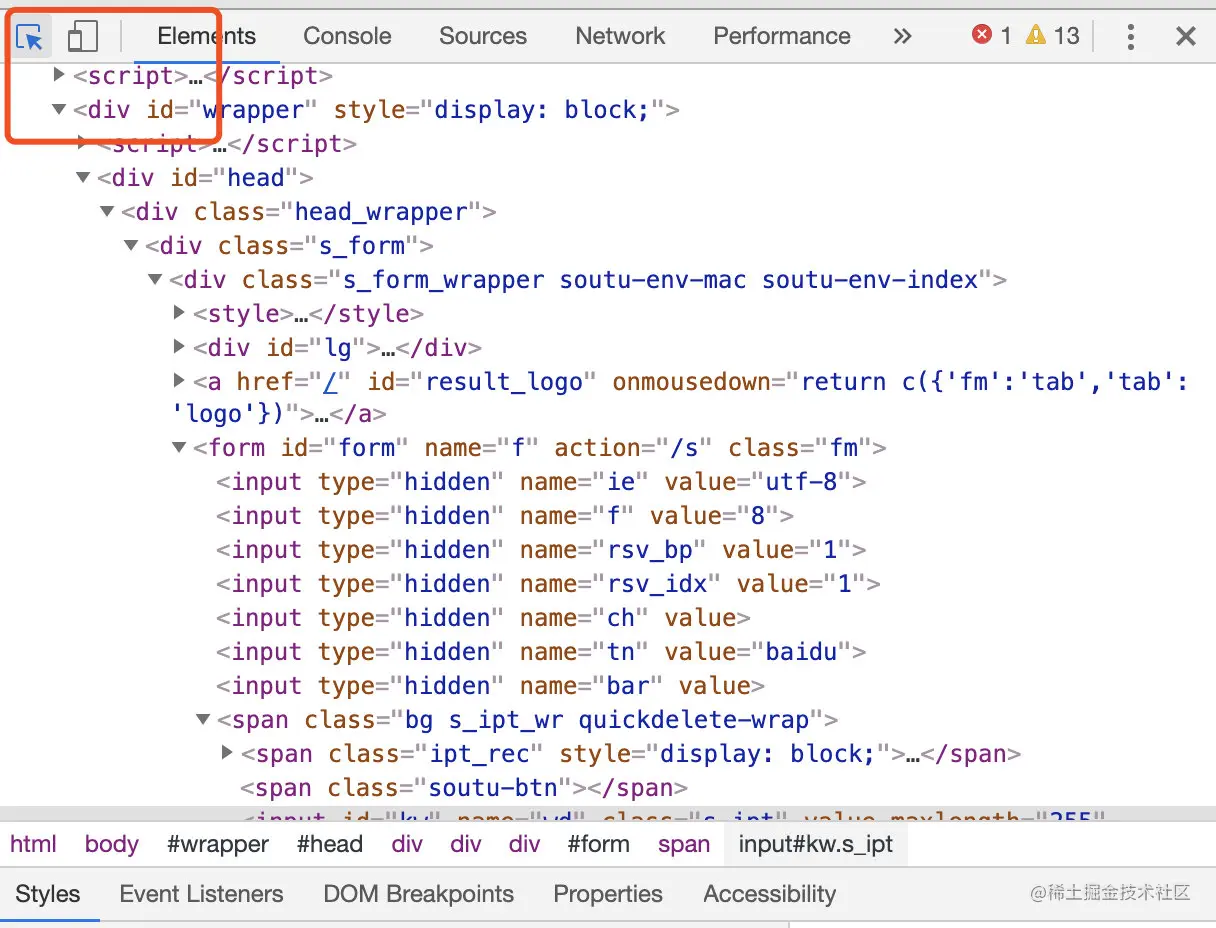Image resolution: width=1216 pixels, height=928 pixels.
Task: Switch to the Elements tab
Action: click(x=206, y=37)
